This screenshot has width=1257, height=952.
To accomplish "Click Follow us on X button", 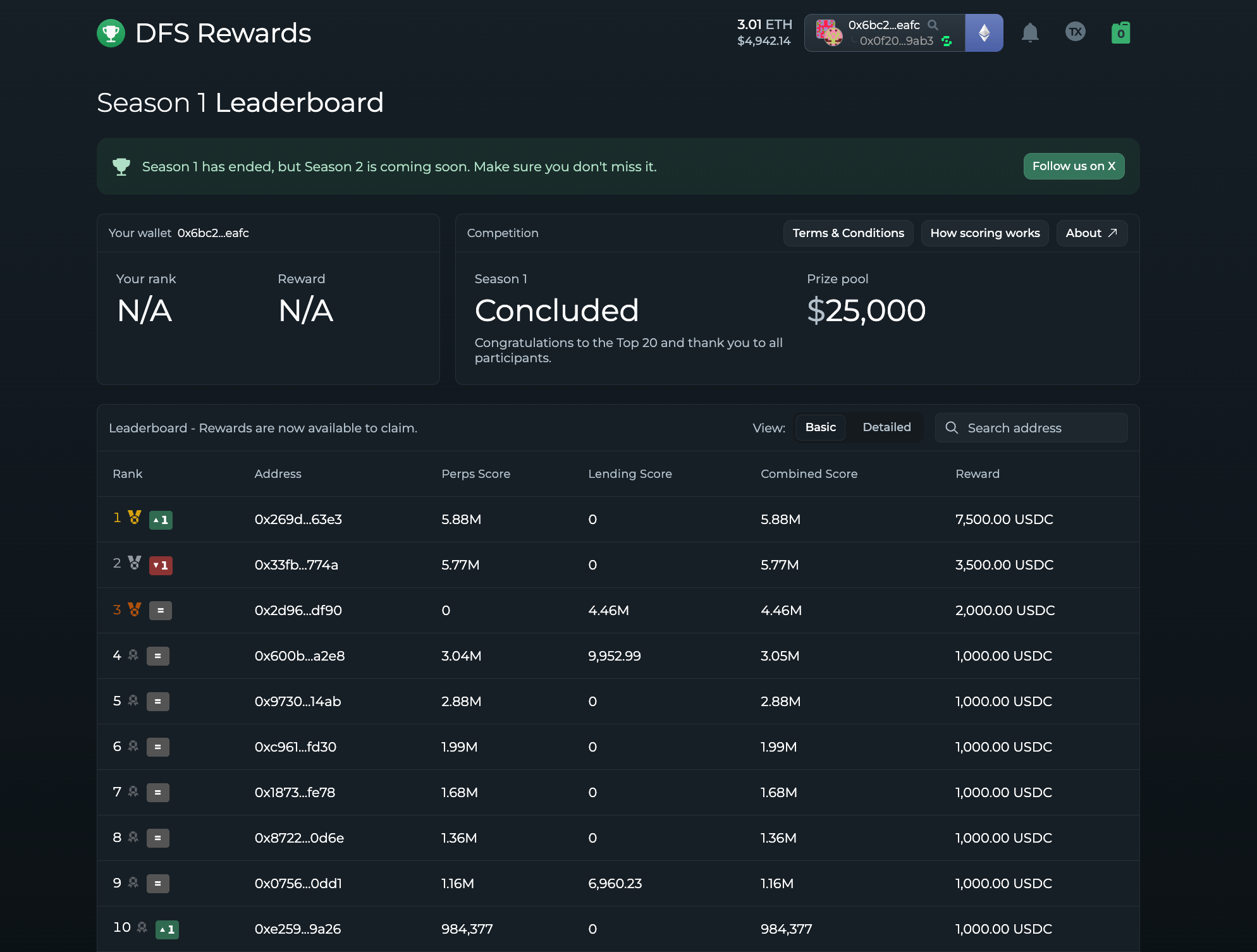I will 1074,166.
